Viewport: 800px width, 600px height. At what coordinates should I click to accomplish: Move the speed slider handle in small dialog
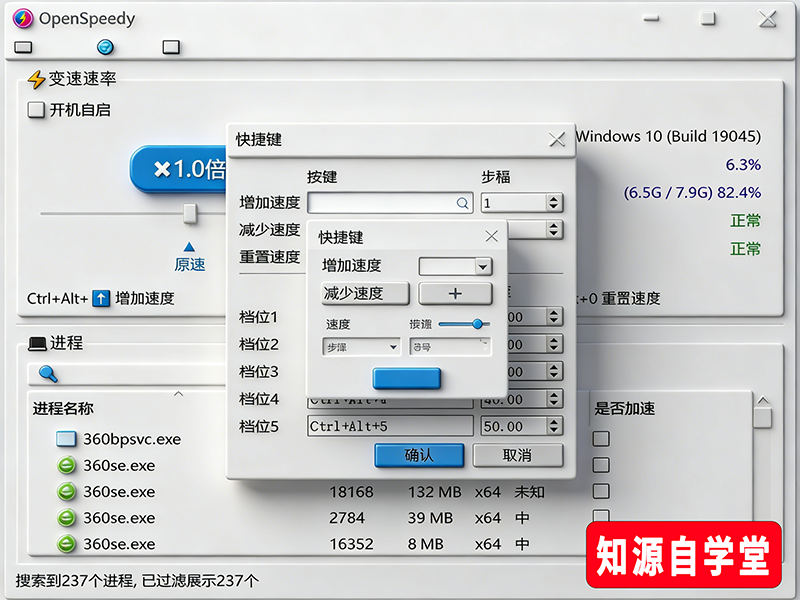479,324
